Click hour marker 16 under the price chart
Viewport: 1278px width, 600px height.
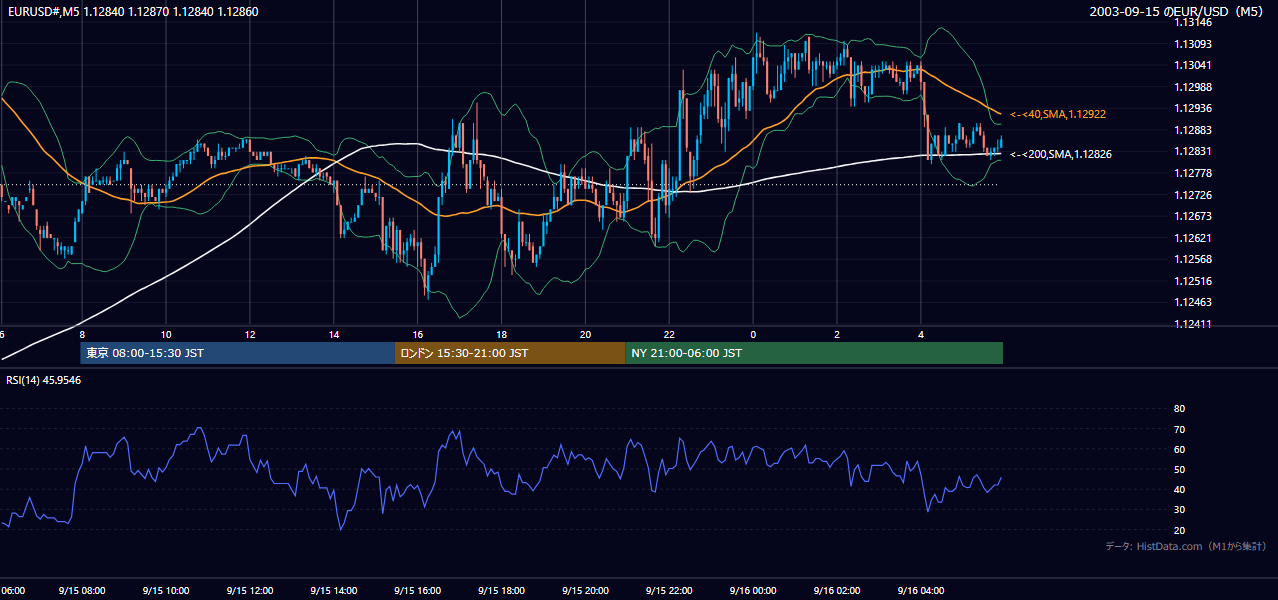pyautogui.click(x=418, y=334)
